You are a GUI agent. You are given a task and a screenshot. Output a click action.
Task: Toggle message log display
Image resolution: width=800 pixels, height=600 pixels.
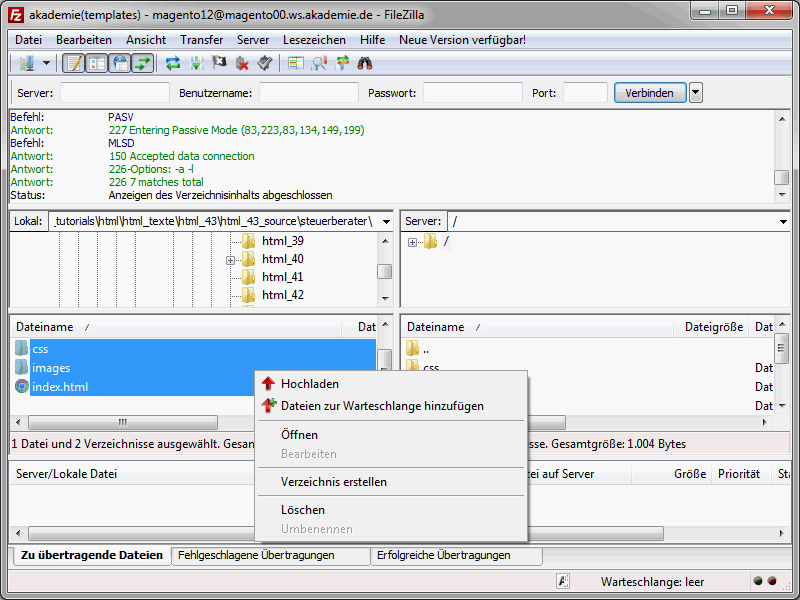click(73, 63)
